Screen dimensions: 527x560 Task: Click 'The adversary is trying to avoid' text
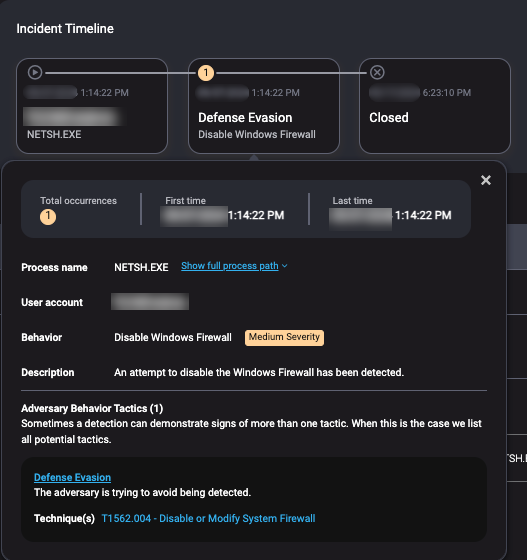(x=142, y=492)
